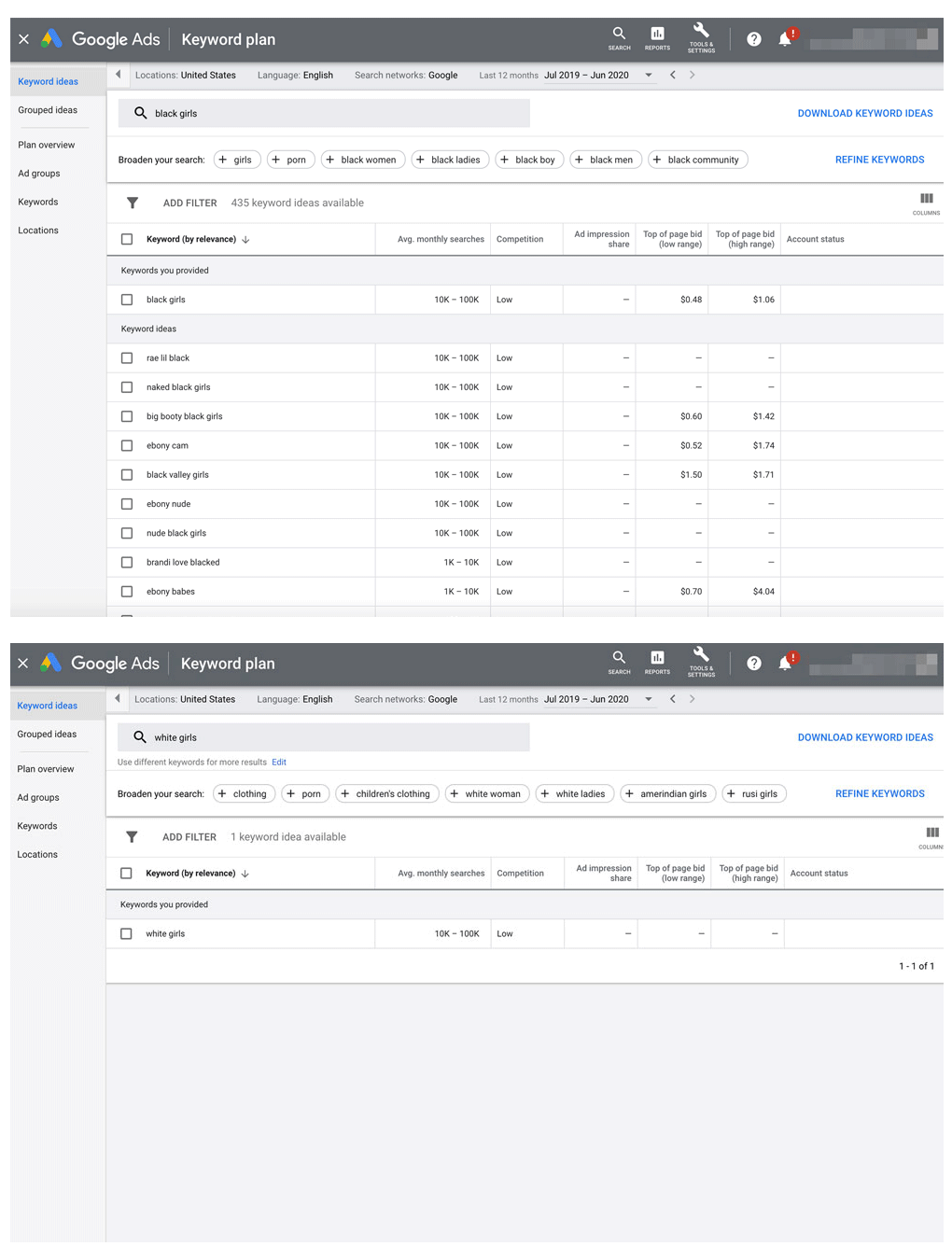Open Reports icon in white girls plan header

[657, 663]
